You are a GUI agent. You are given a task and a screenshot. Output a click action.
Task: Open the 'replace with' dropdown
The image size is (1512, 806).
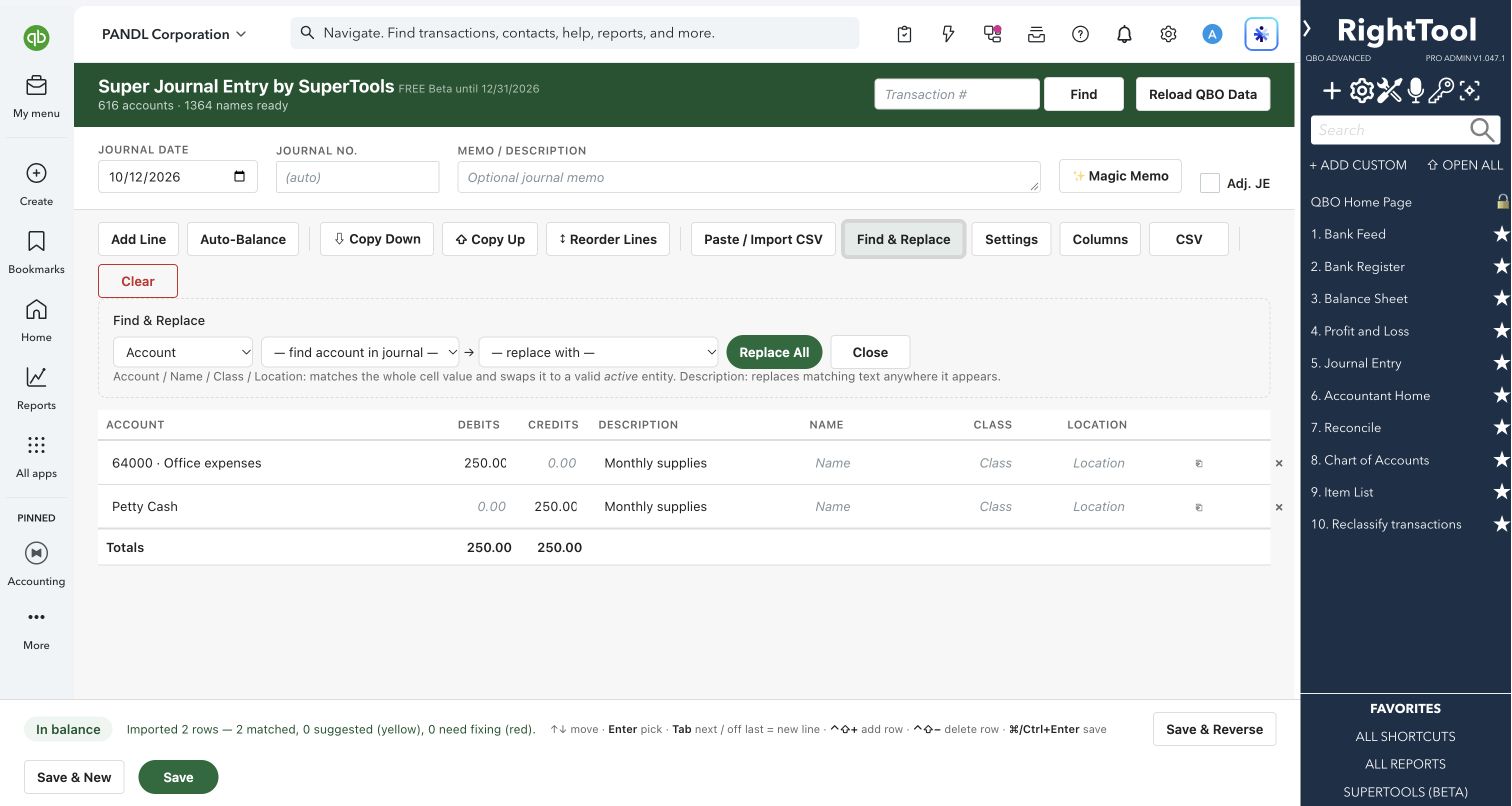[x=598, y=352]
